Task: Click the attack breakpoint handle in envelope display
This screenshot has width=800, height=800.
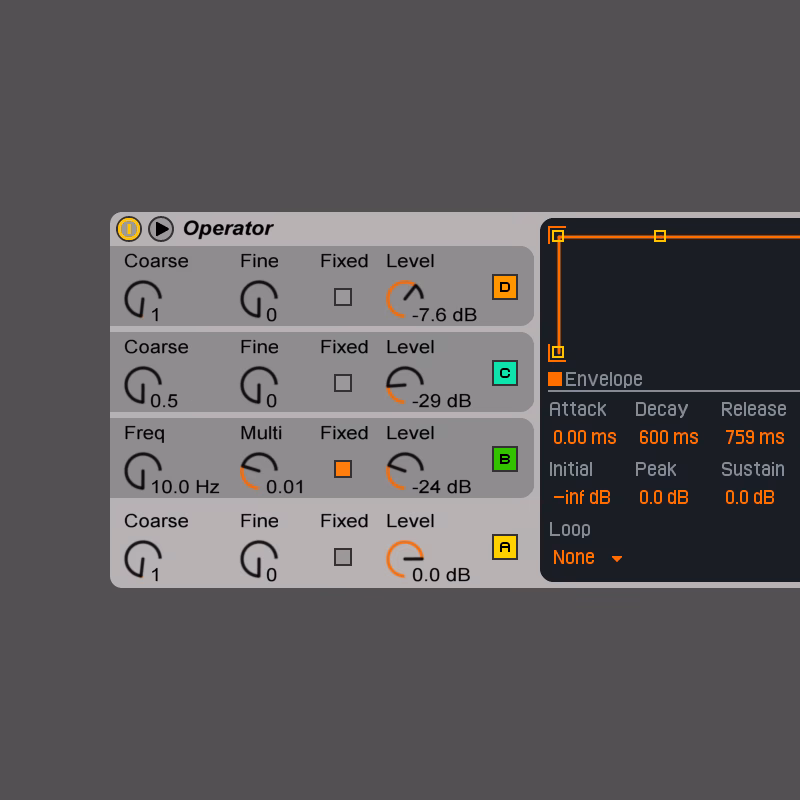Action: click(x=560, y=235)
